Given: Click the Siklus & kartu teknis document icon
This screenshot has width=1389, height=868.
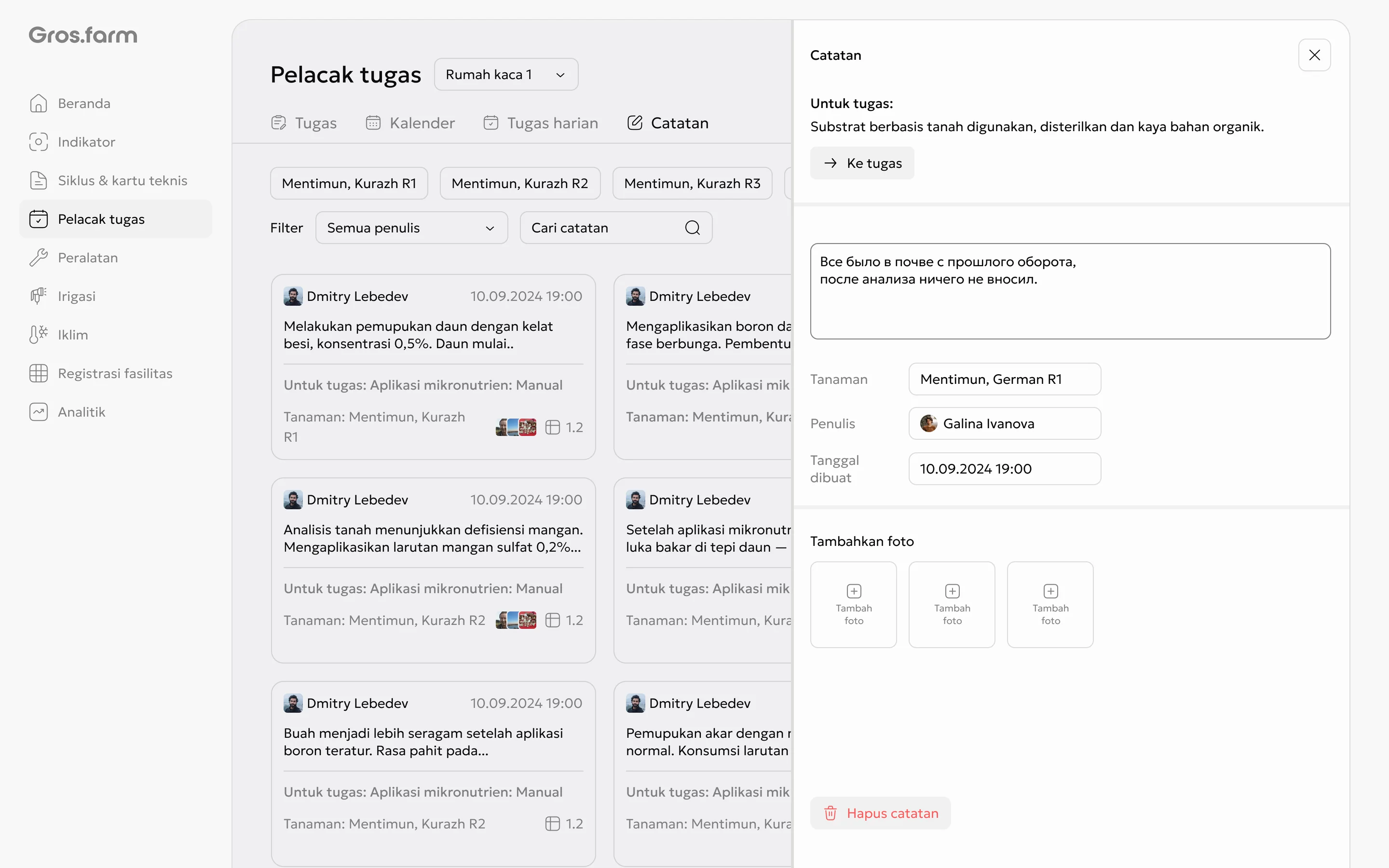Looking at the screenshot, I should (39, 180).
